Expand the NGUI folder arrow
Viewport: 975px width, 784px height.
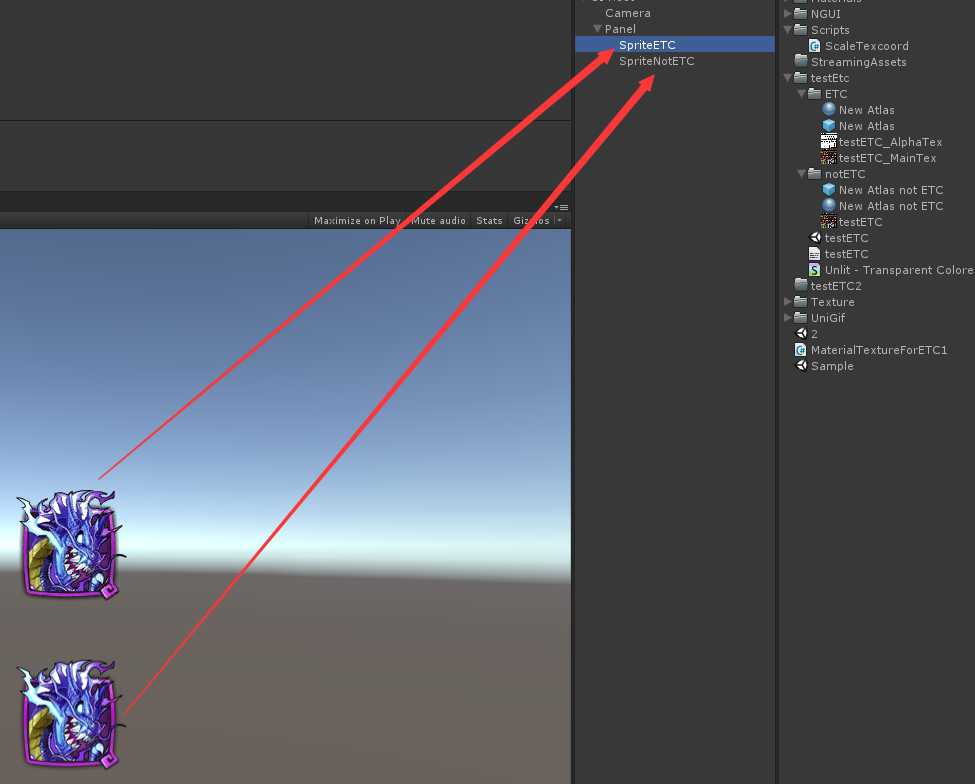pos(788,13)
